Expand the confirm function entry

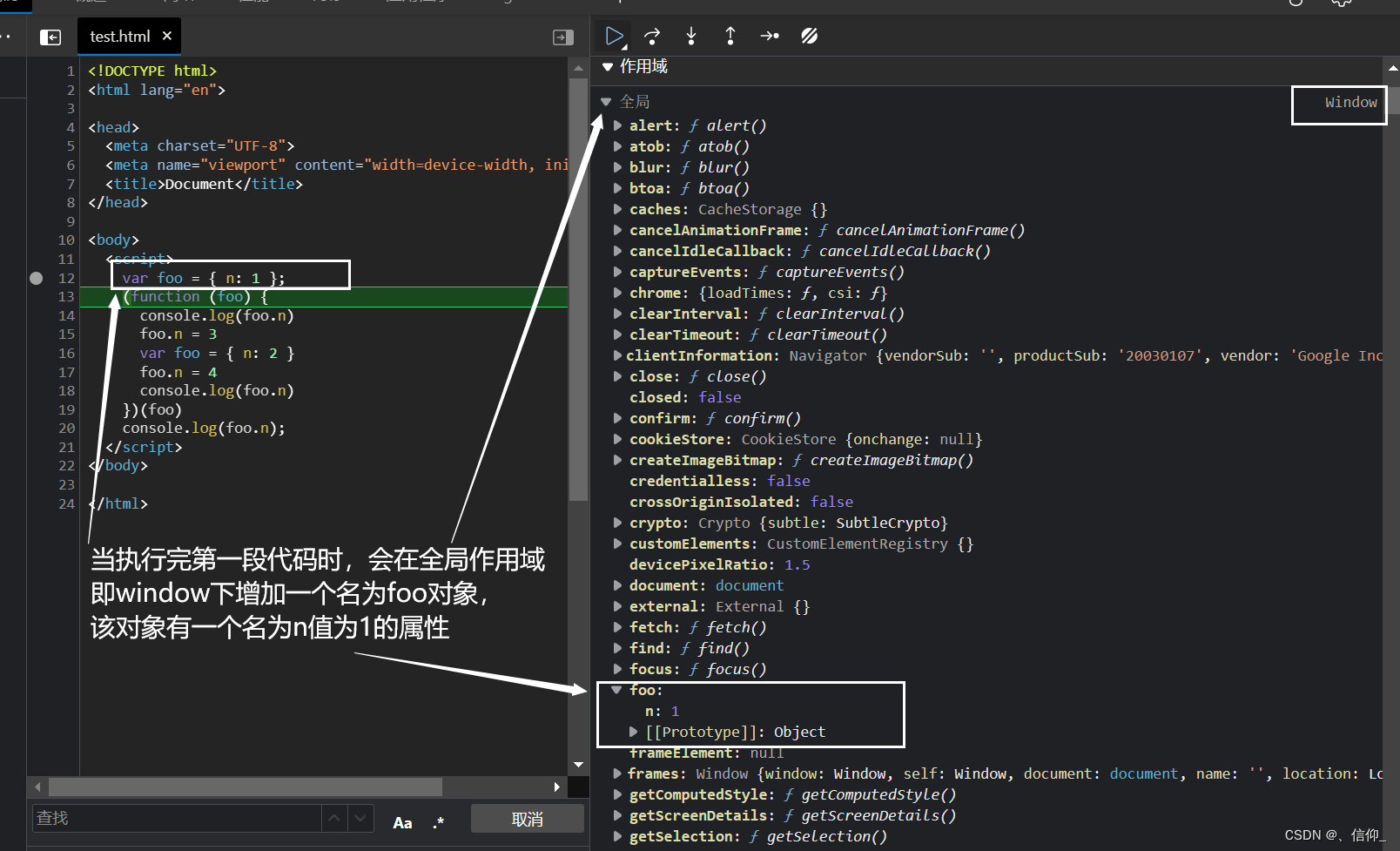(x=617, y=418)
